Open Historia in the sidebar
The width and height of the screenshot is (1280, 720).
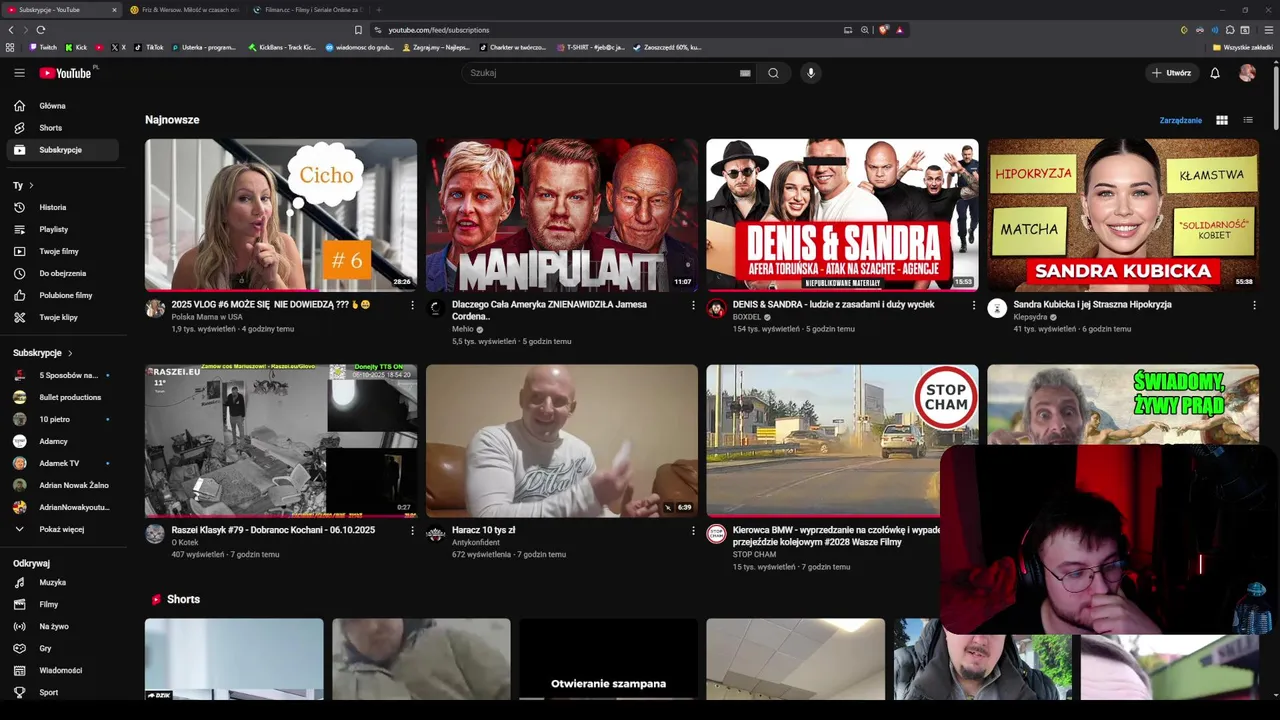pyautogui.click(x=61, y=207)
